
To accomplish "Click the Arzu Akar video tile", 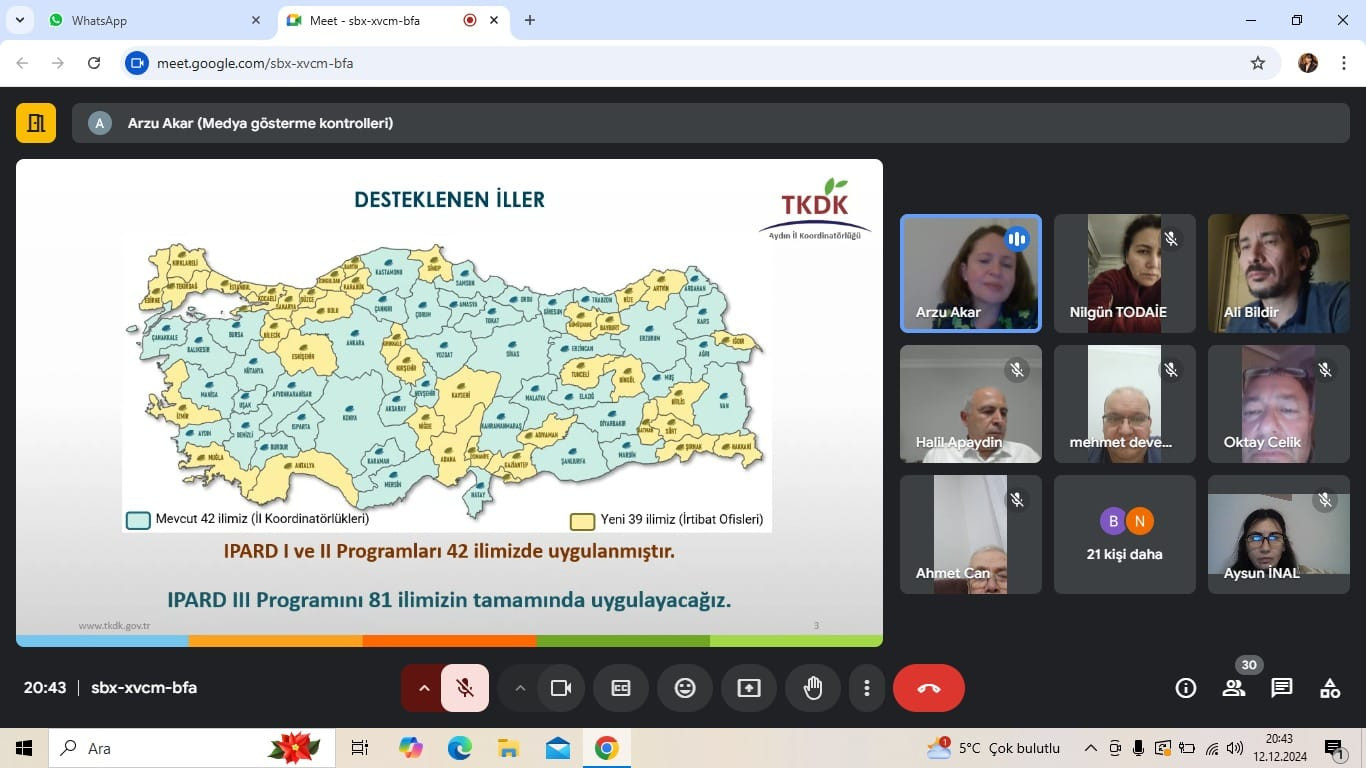I will pyautogui.click(x=970, y=273).
